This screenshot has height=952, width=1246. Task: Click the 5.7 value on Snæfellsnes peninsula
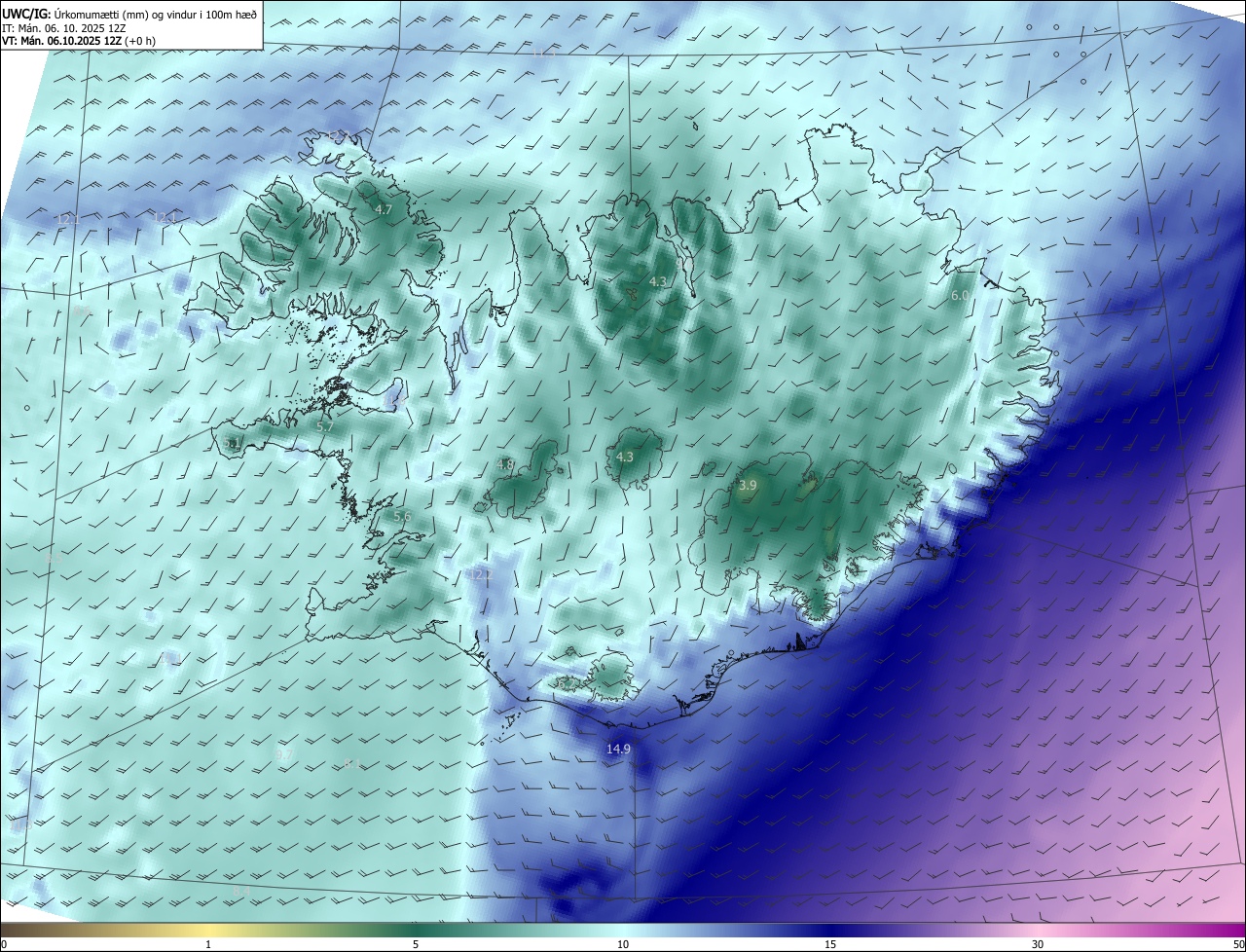point(325,426)
